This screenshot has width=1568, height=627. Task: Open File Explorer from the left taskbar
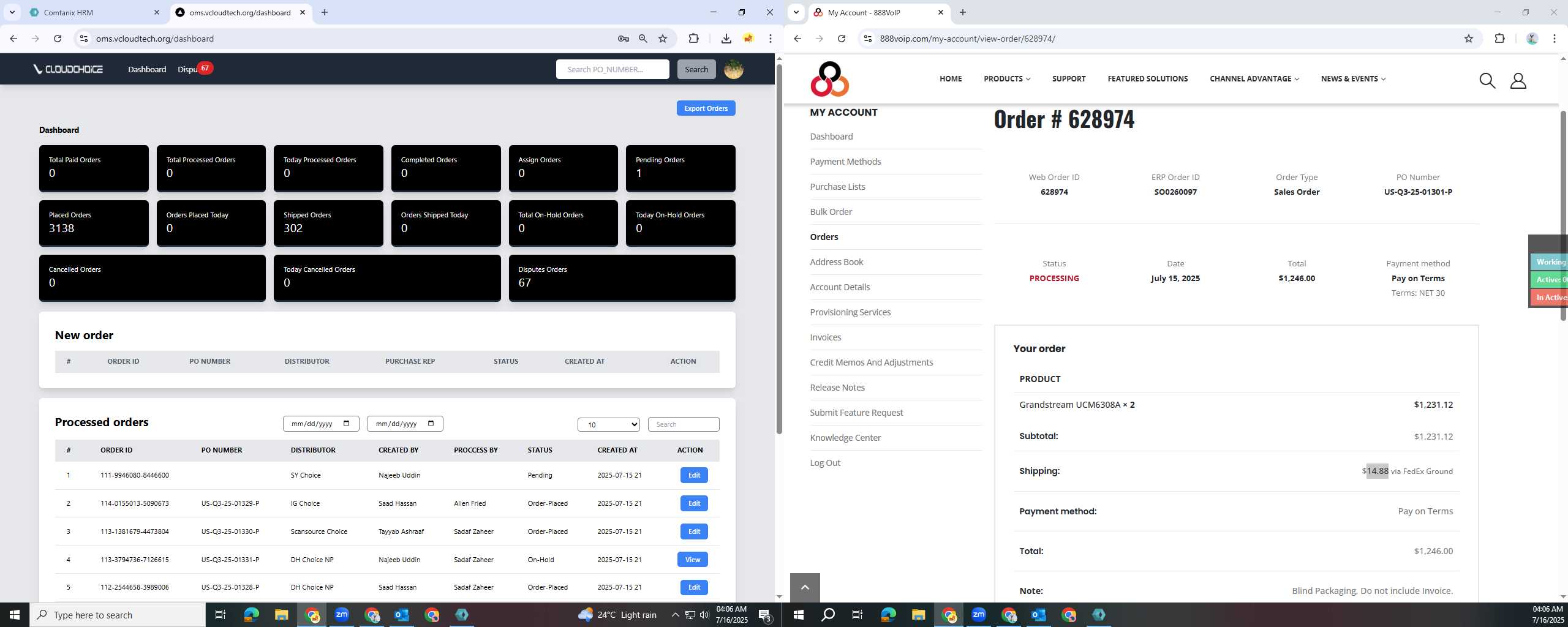coord(281,614)
